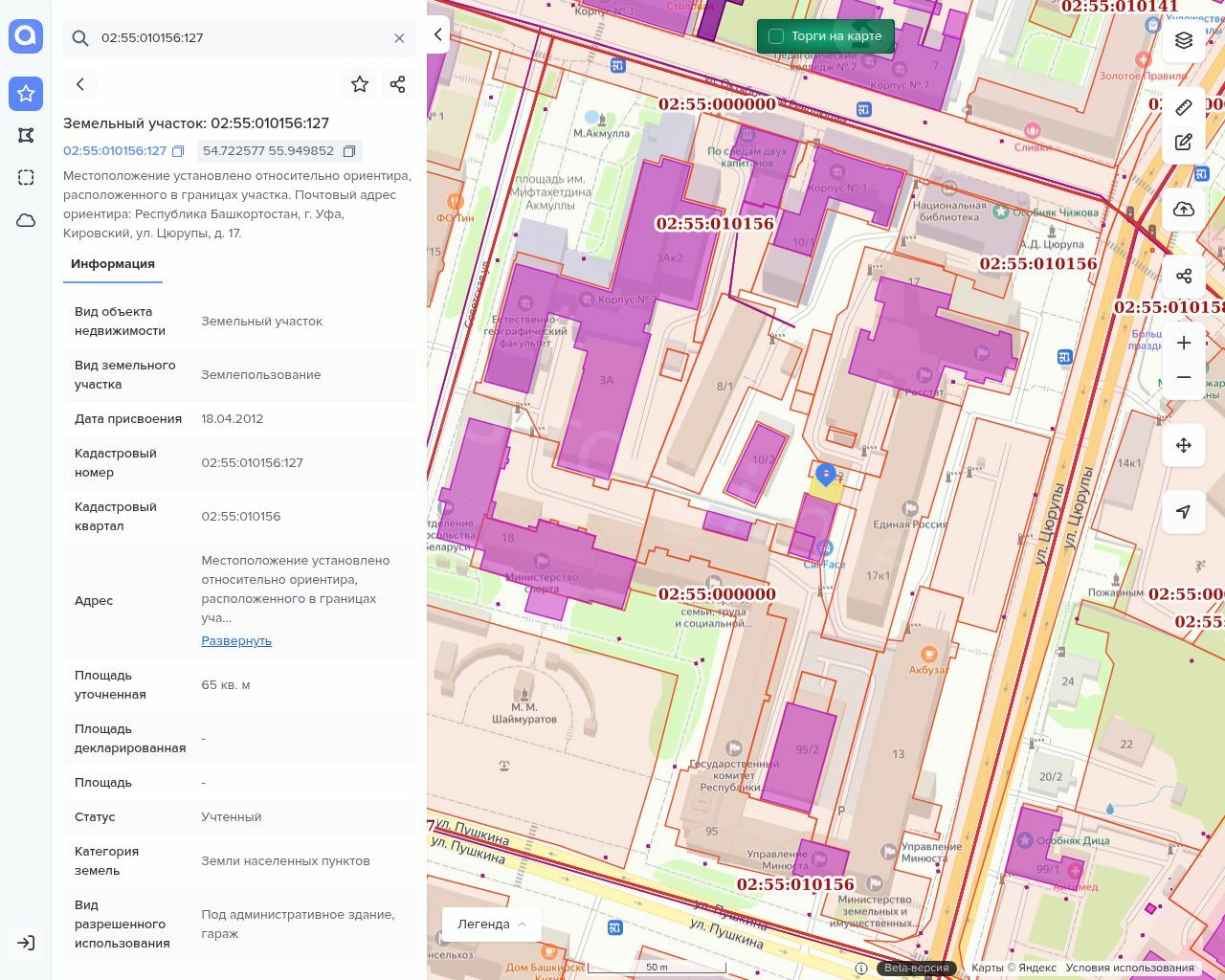Copy the cadastral number 02:55:010156:127
The image size is (1225, 980).
click(x=178, y=151)
